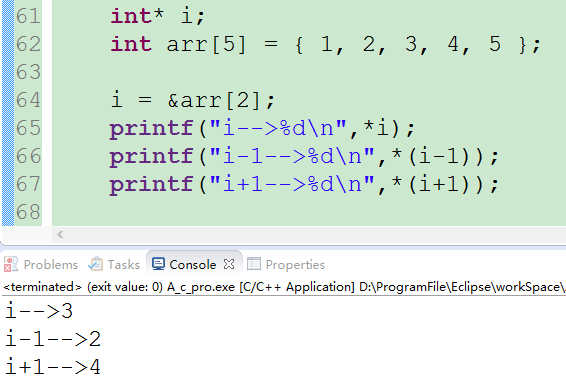Open the Tasks tab
The height and width of the screenshot is (386, 566).
[x=114, y=265]
